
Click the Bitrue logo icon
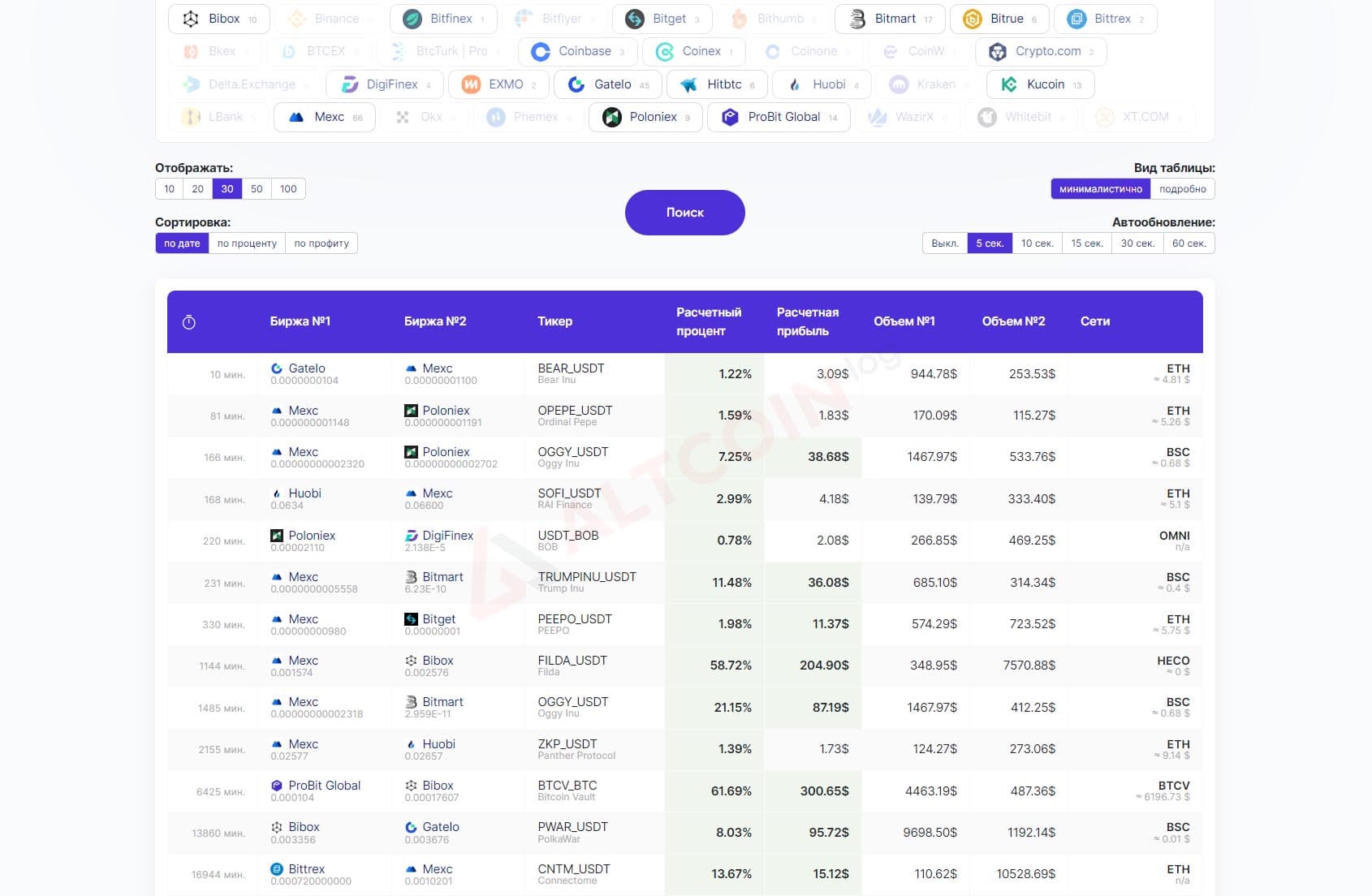(x=973, y=19)
